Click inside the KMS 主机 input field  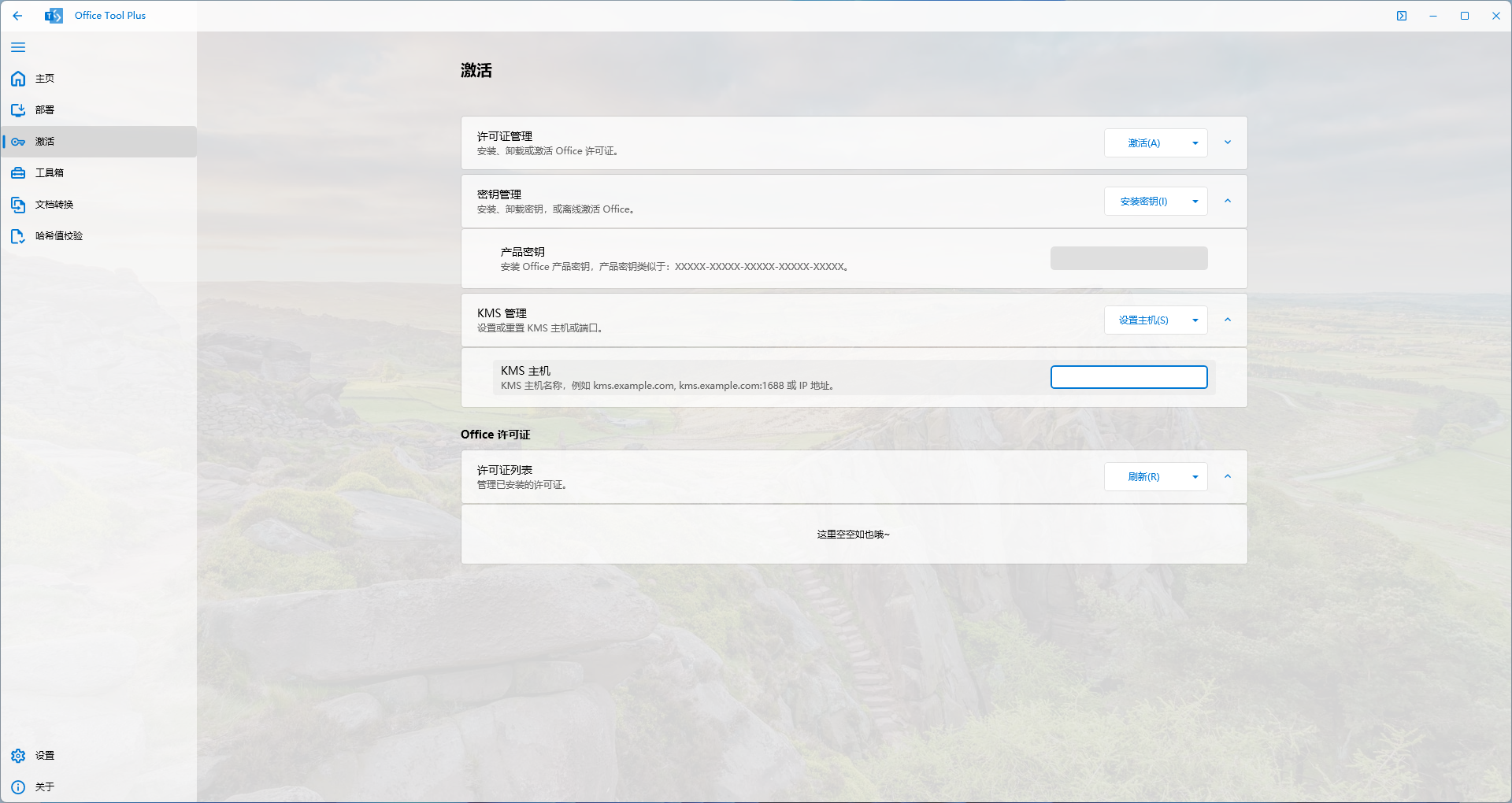1128,377
